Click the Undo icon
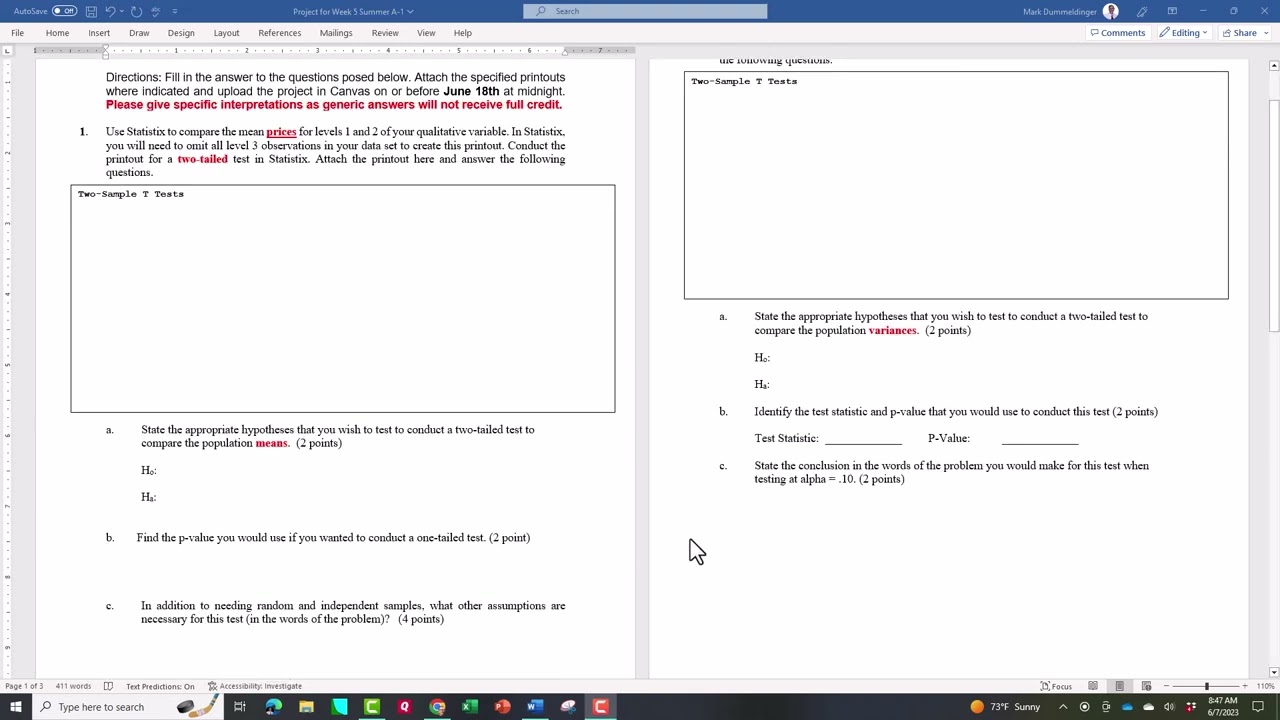Viewport: 1280px width, 720px height. coord(108,11)
